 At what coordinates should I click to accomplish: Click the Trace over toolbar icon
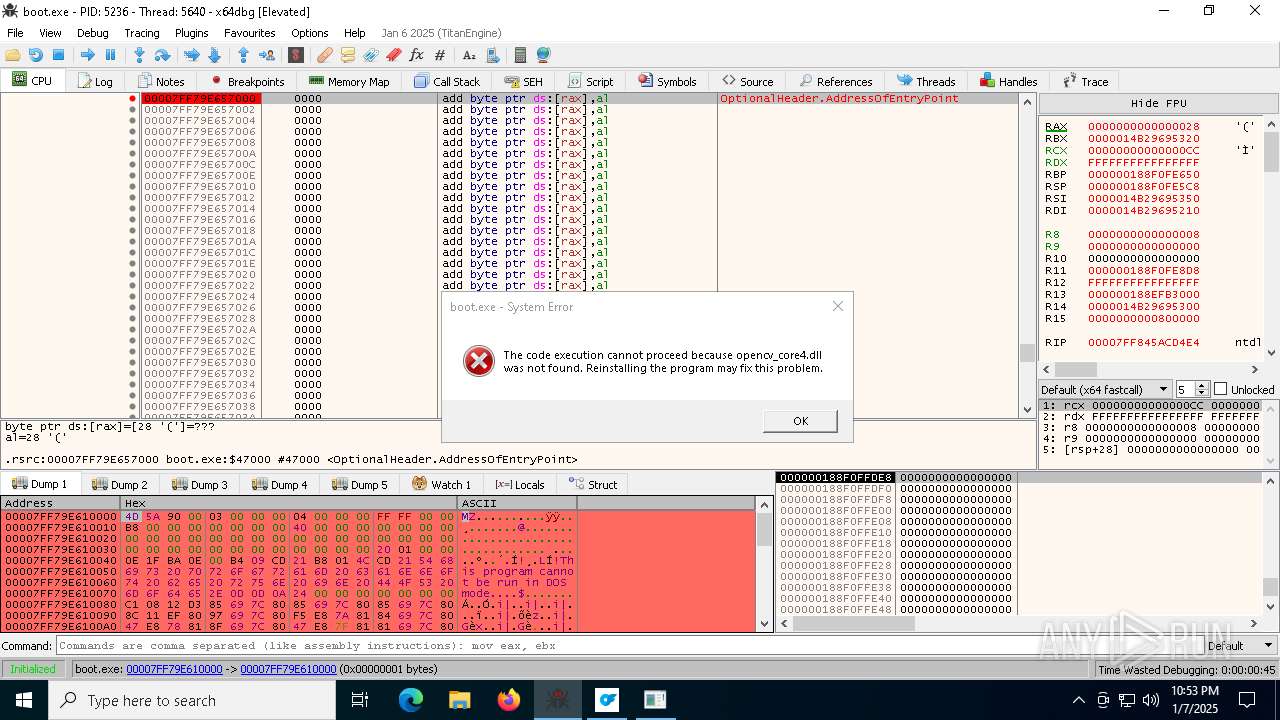214,55
